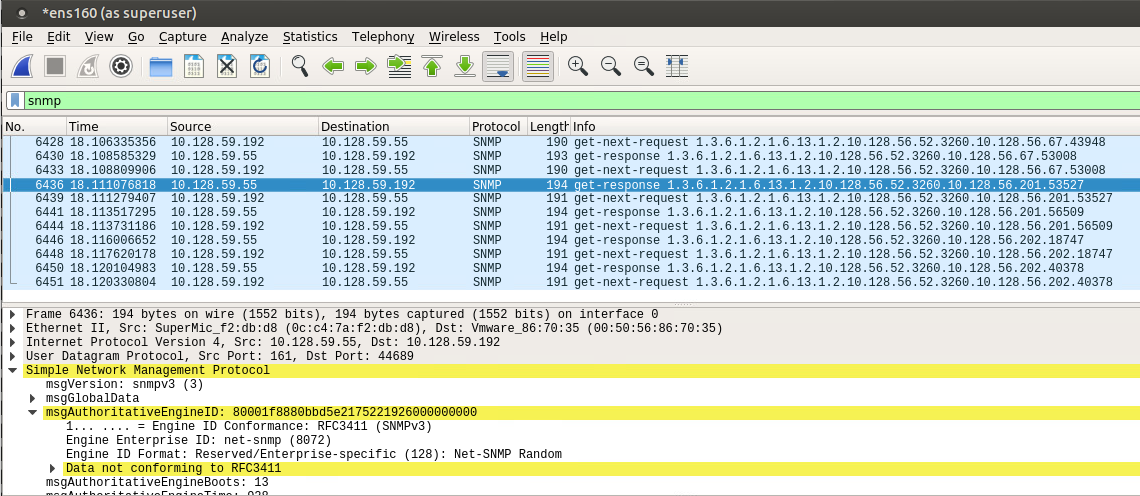This screenshot has width=1140, height=496.
Task: Open the Tools menu
Action: [x=510, y=36]
